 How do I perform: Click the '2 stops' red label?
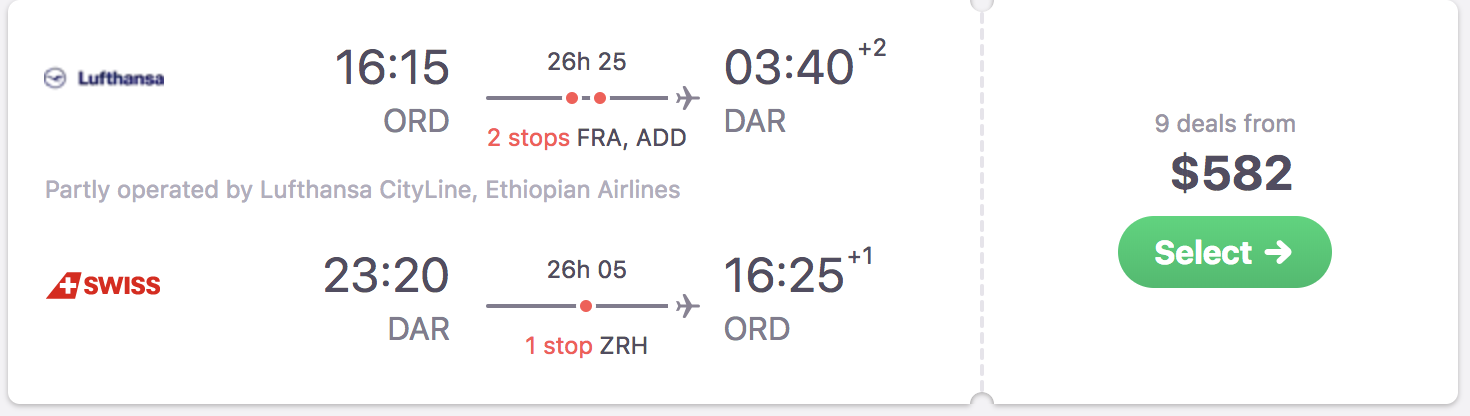[528, 138]
